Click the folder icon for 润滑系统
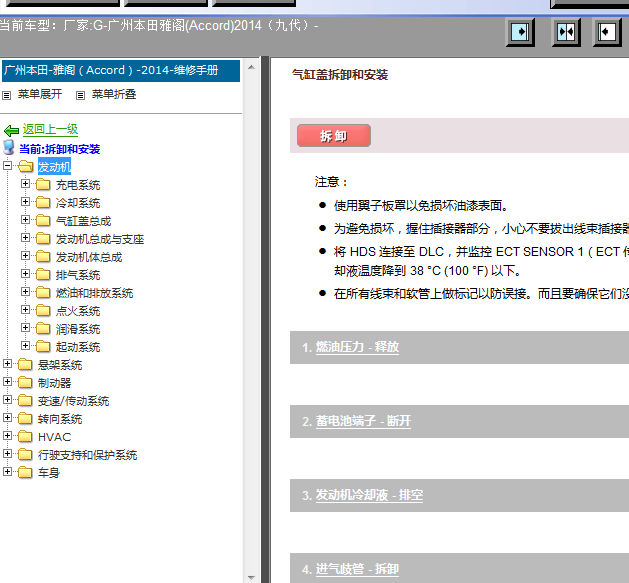 coord(43,329)
